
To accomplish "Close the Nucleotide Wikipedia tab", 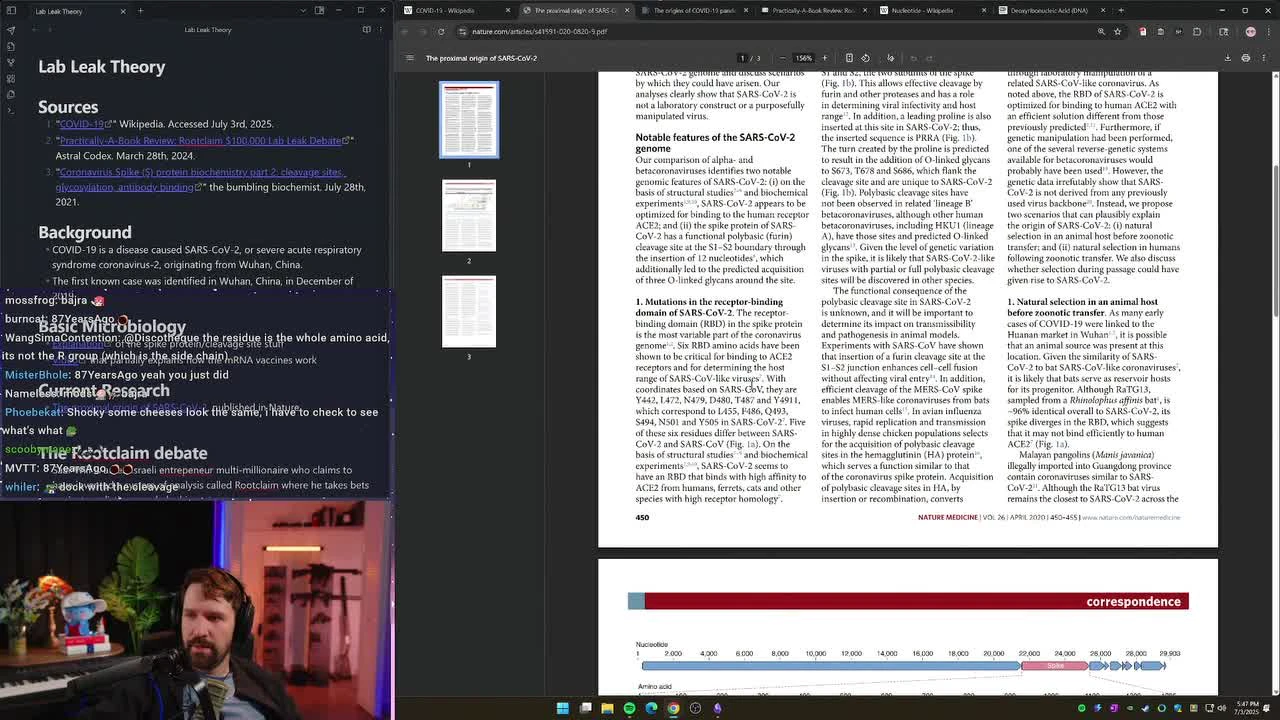I will click(985, 10).
